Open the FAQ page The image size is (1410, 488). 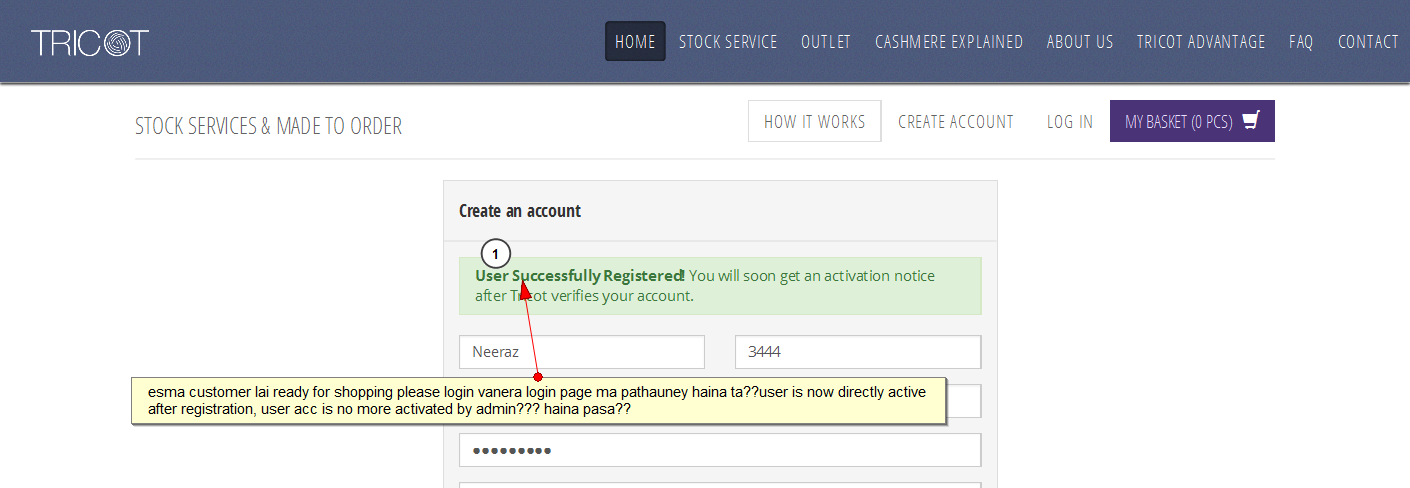1301,42
